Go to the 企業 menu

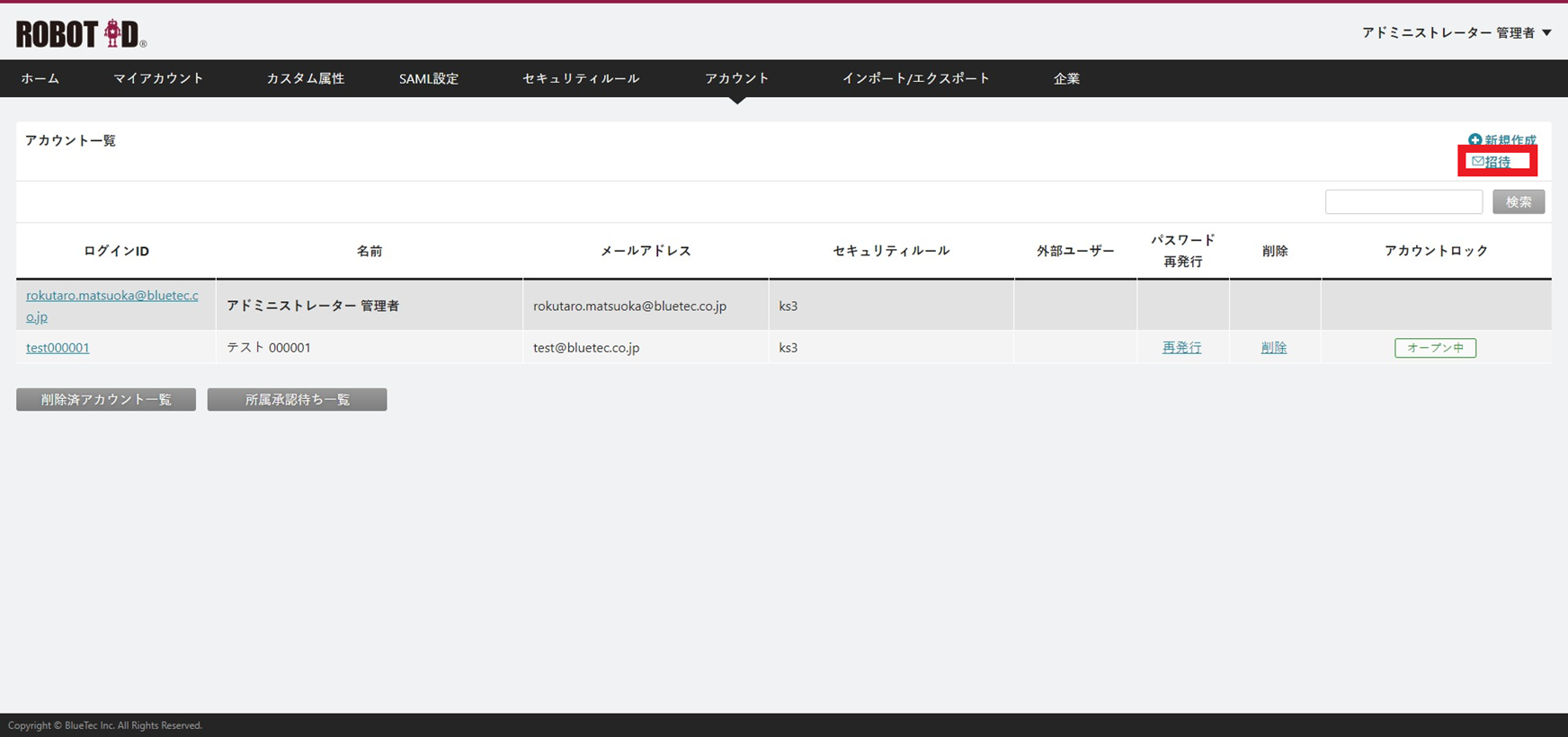click(1066, 79)
